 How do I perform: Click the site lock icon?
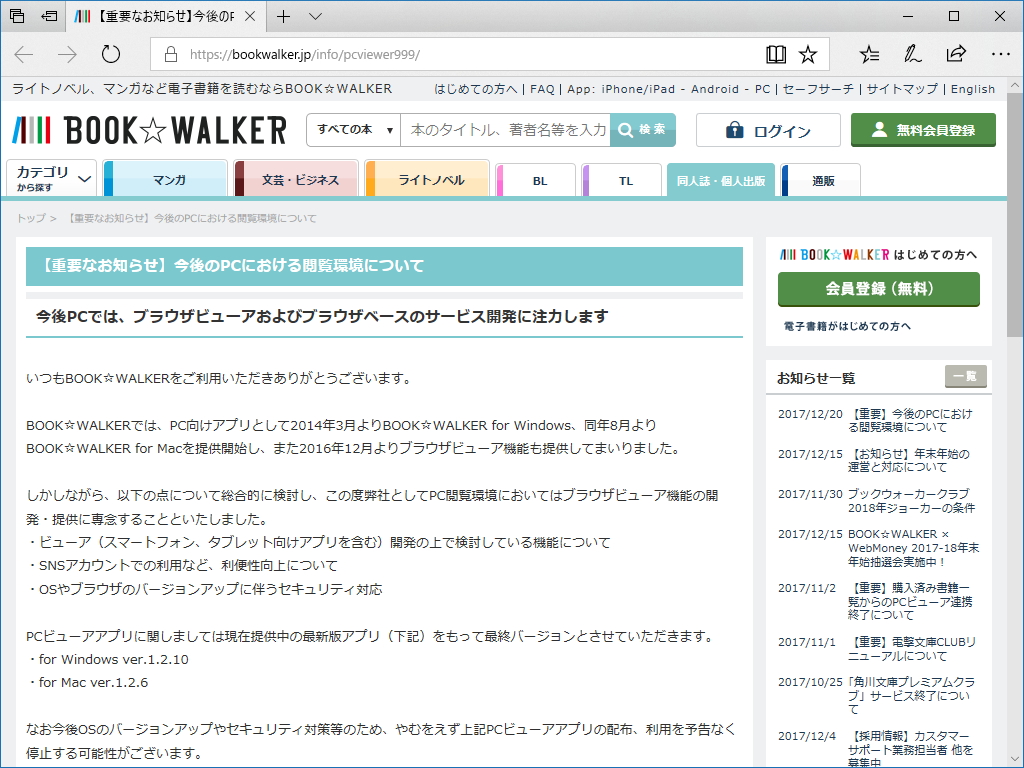tap(171, 54)
